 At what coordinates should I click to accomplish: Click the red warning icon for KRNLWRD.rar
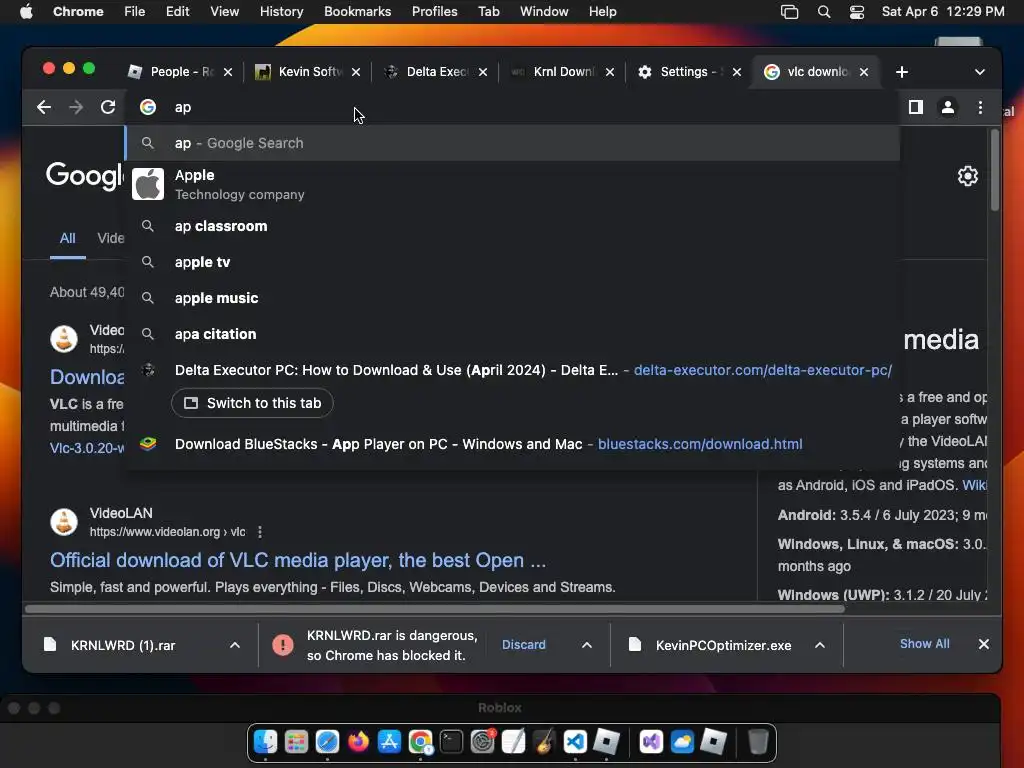pos(283,645)
